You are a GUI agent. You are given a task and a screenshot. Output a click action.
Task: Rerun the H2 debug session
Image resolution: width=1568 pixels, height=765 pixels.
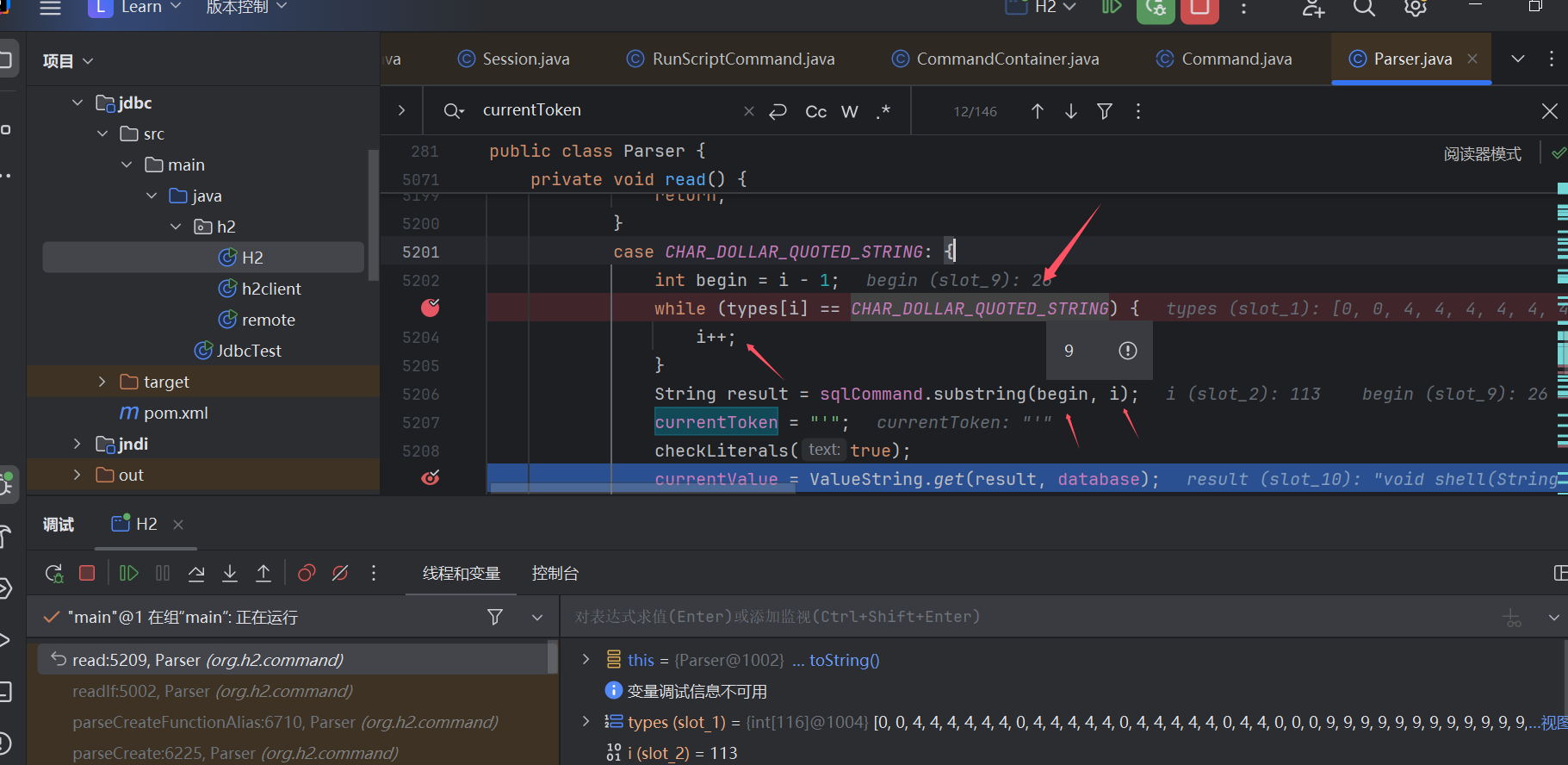click(54, 573)
